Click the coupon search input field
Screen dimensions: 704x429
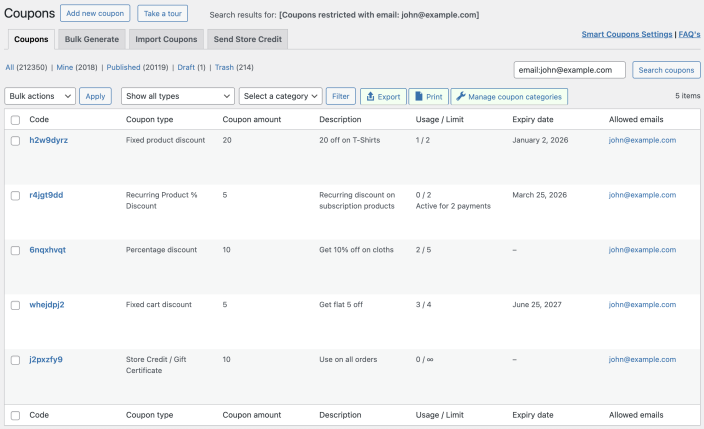pos(569,70)
